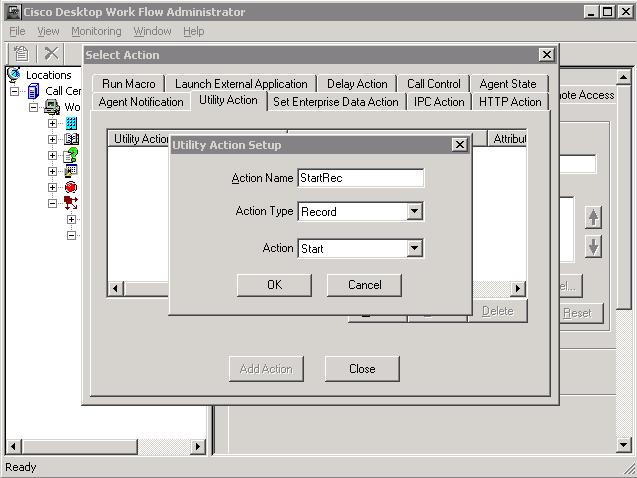Click the list's left scroll arrow
637x478 pixels.
(115, 288)
